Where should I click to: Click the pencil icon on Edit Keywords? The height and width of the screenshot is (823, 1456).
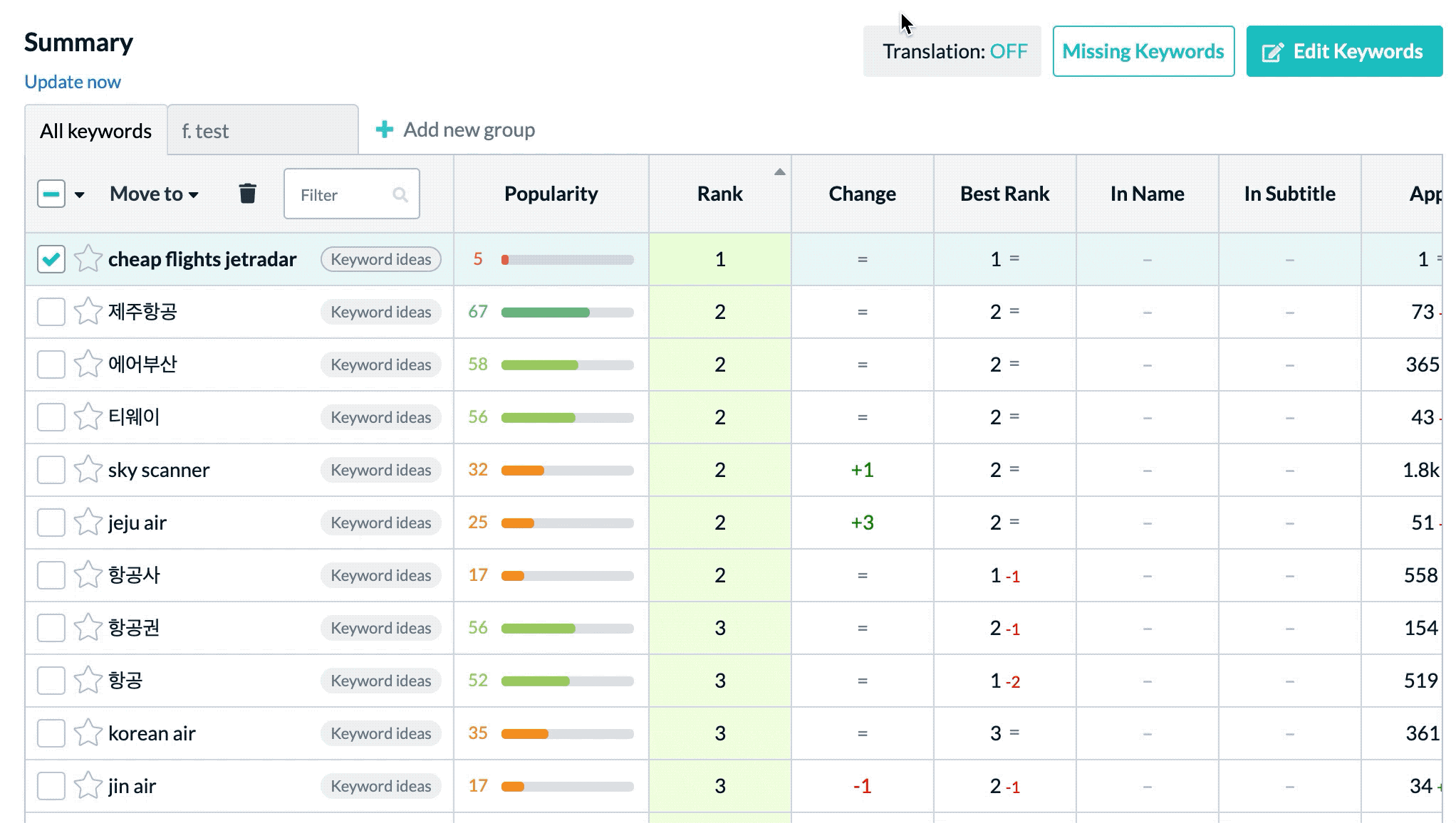(1272, 52)
